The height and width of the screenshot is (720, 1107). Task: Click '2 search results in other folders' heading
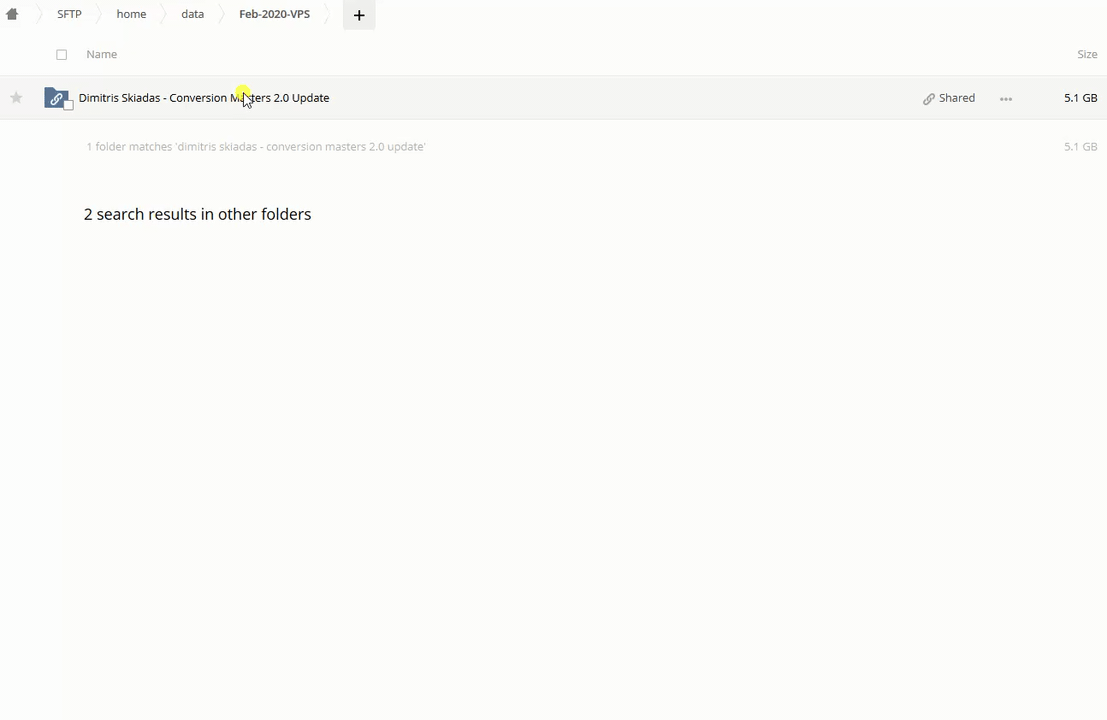[197, 214]
